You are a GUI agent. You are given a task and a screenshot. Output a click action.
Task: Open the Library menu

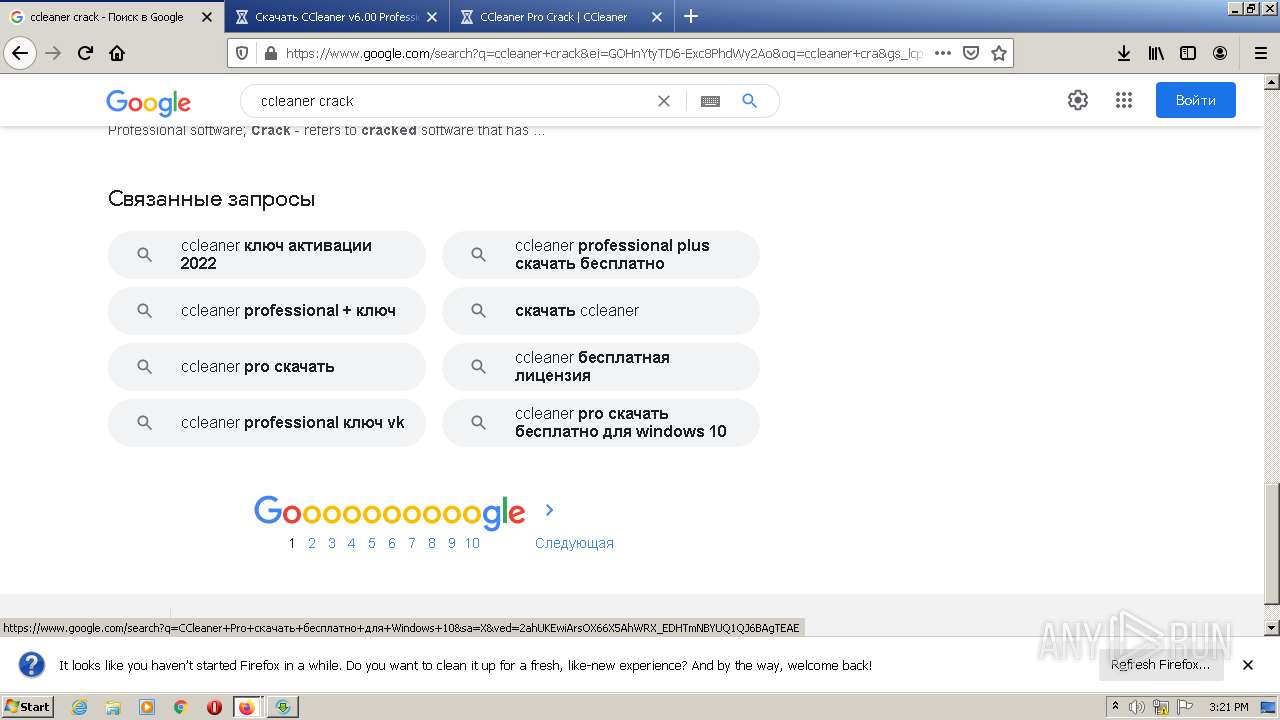point(1156,53)
